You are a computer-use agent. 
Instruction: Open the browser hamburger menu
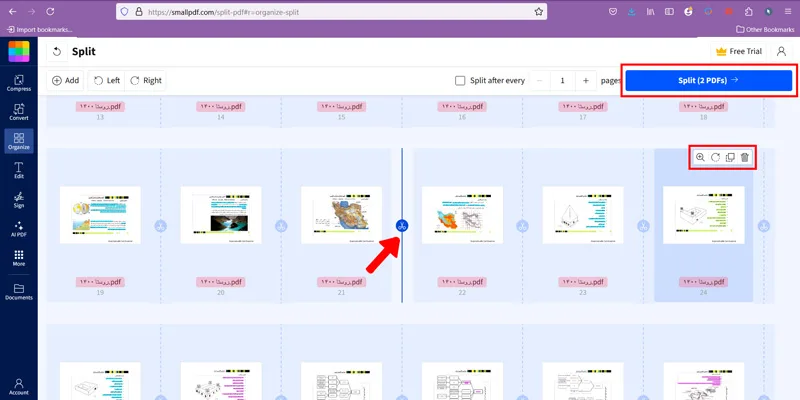pyautogui.click(x=788, y=11)
